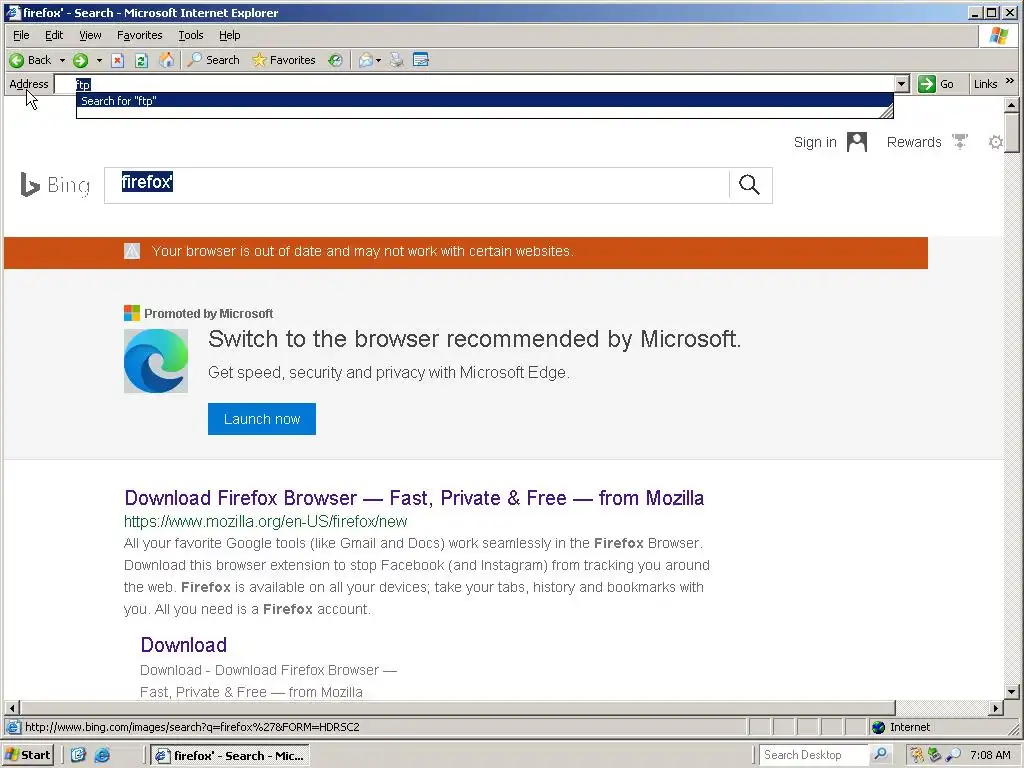
Task: Open the Search pane from the toolbar
Action: [214, 60]
